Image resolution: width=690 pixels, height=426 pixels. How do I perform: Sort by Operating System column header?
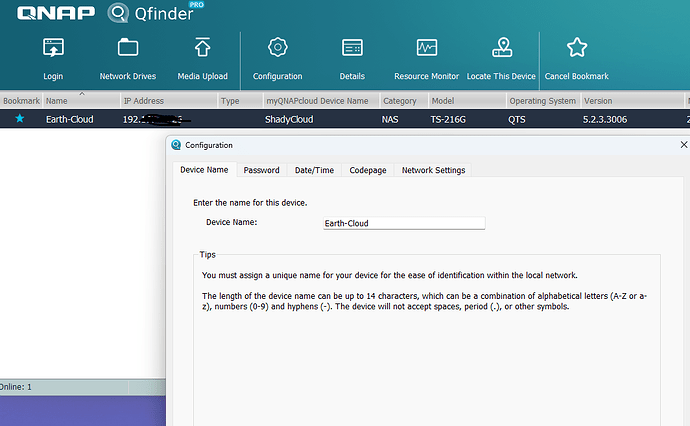(543, 101)
